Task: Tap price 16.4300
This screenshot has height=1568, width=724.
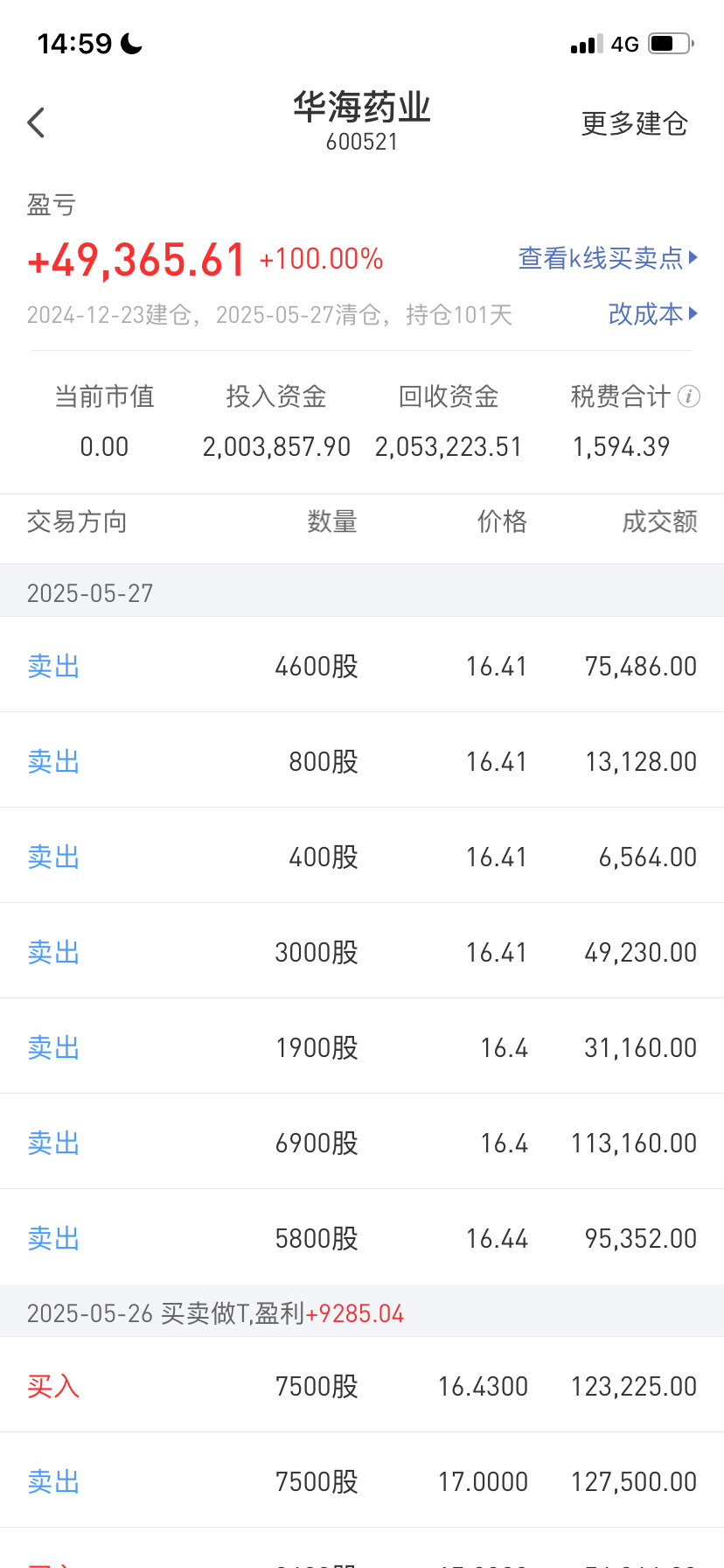Action: click(x=483, y=1387)
